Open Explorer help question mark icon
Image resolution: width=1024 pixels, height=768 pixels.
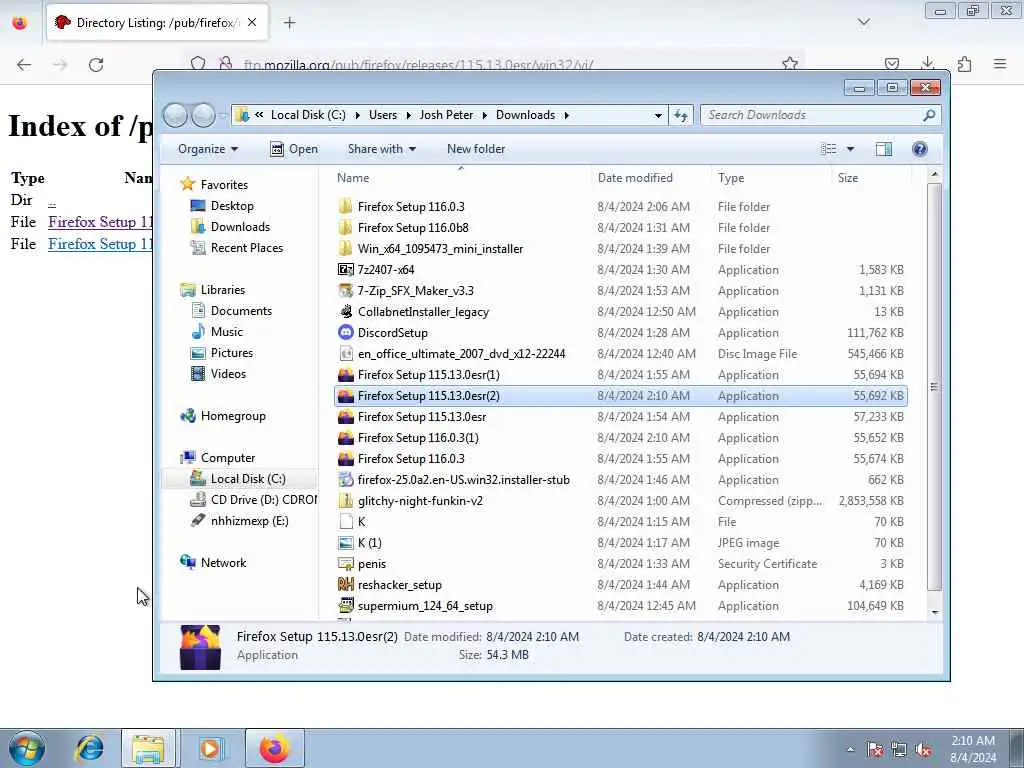point(920,149)
